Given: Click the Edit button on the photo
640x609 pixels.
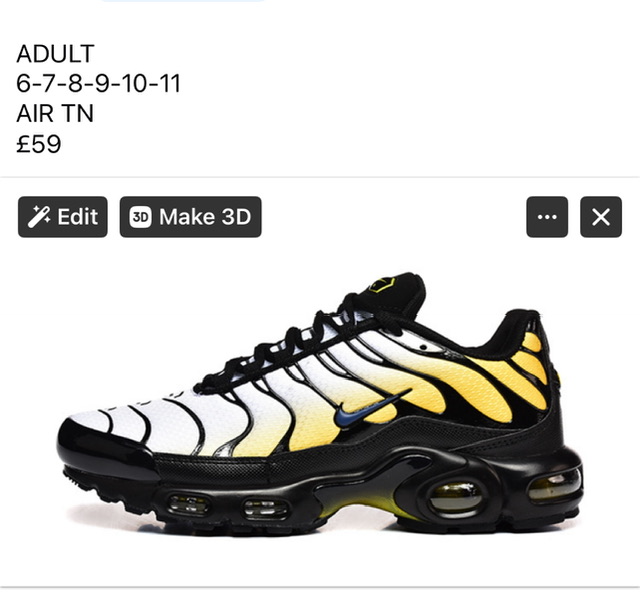Looking at the screenshot, I should coord(63,217).
